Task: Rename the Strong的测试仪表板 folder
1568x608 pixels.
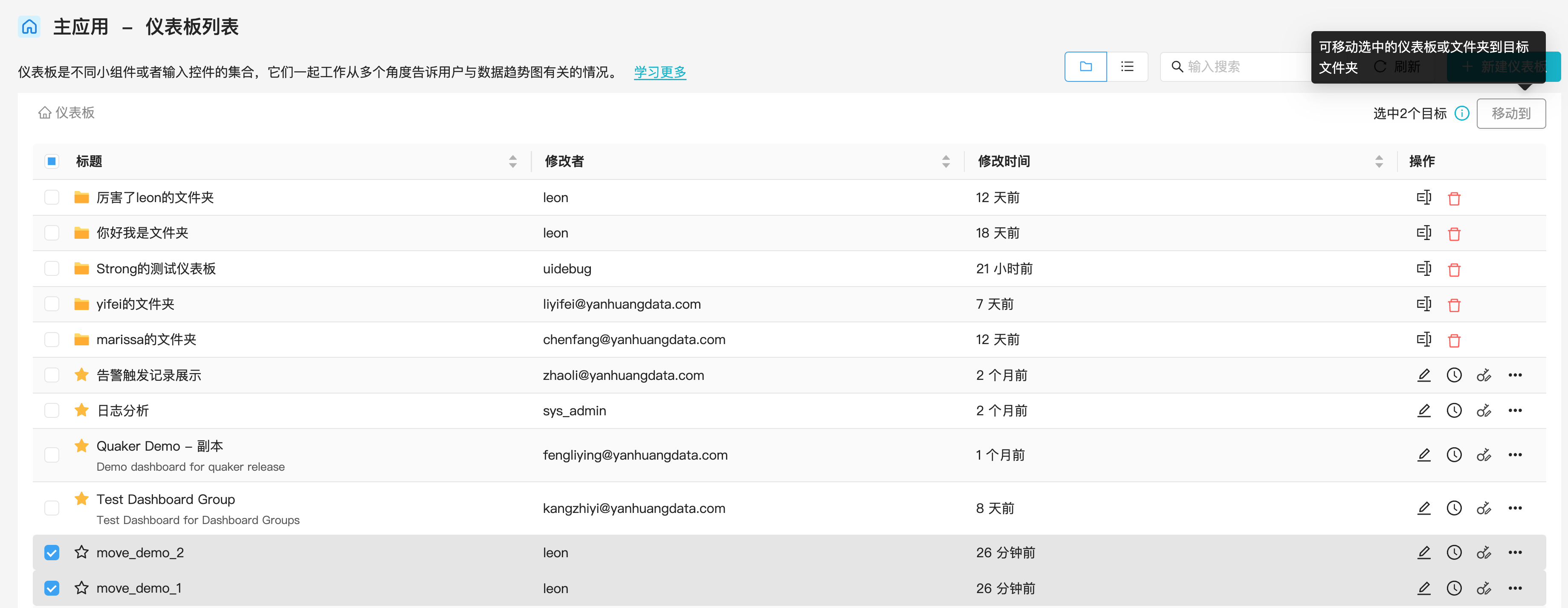Action: pyautogui.click(x=1424, y=268)
